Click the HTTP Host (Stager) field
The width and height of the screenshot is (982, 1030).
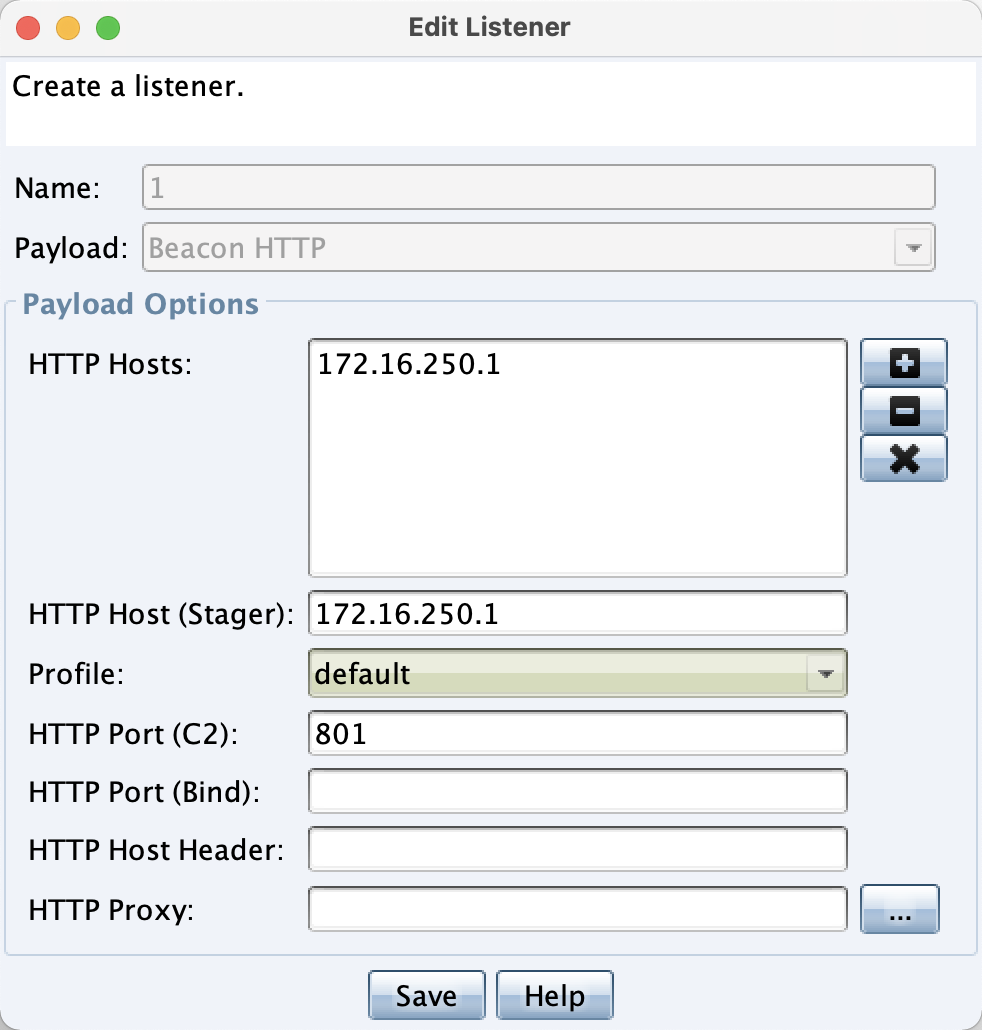(577, 613)
